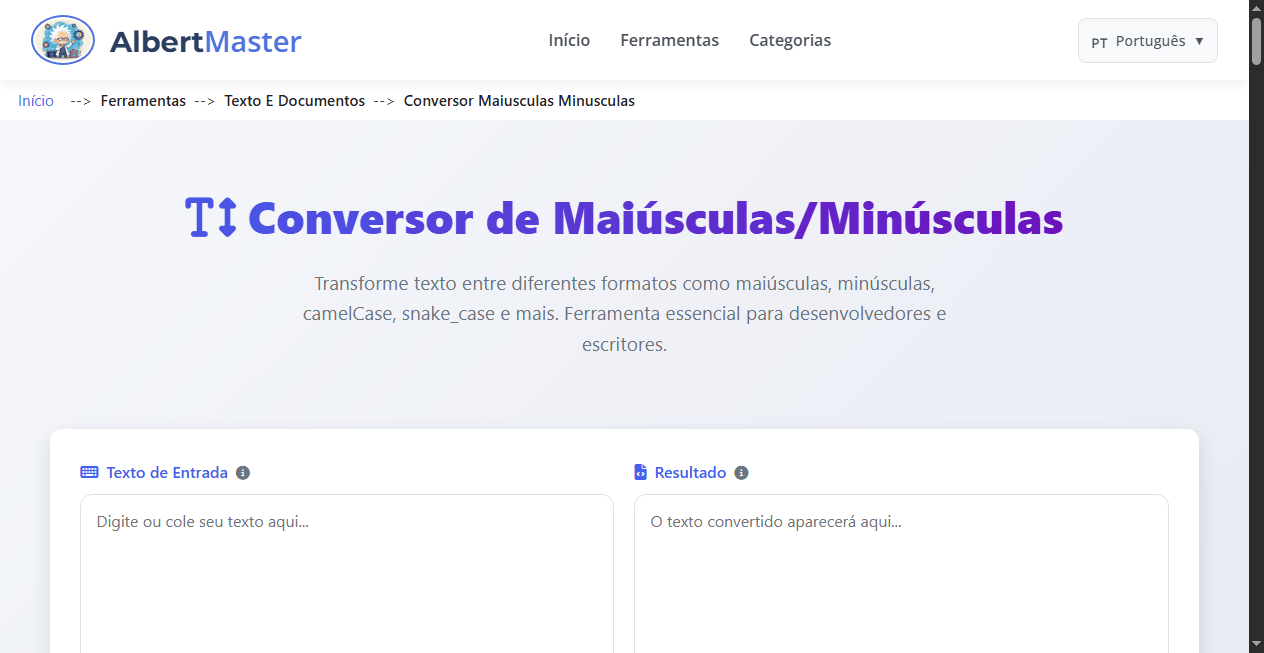The height and width of the screenshot is (653, 1264).
Task: Open the info tooltip next to Texto de Entrada
Action: coord(243,472)
